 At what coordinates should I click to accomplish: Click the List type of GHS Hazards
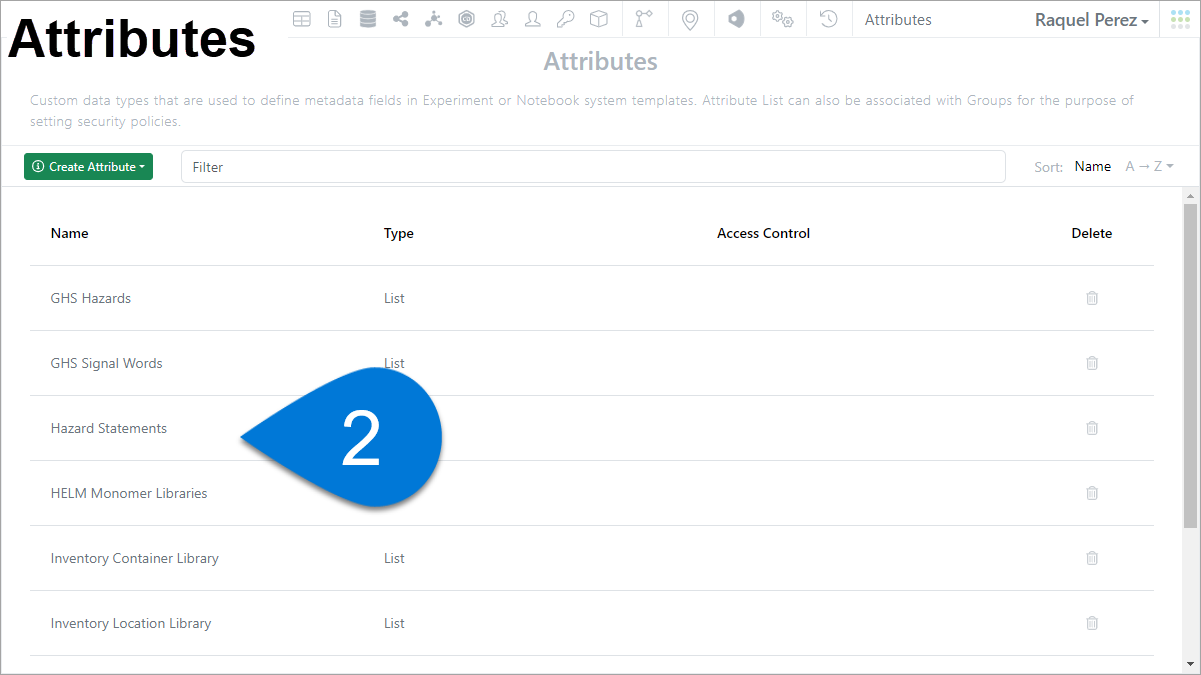coord(394,298)
